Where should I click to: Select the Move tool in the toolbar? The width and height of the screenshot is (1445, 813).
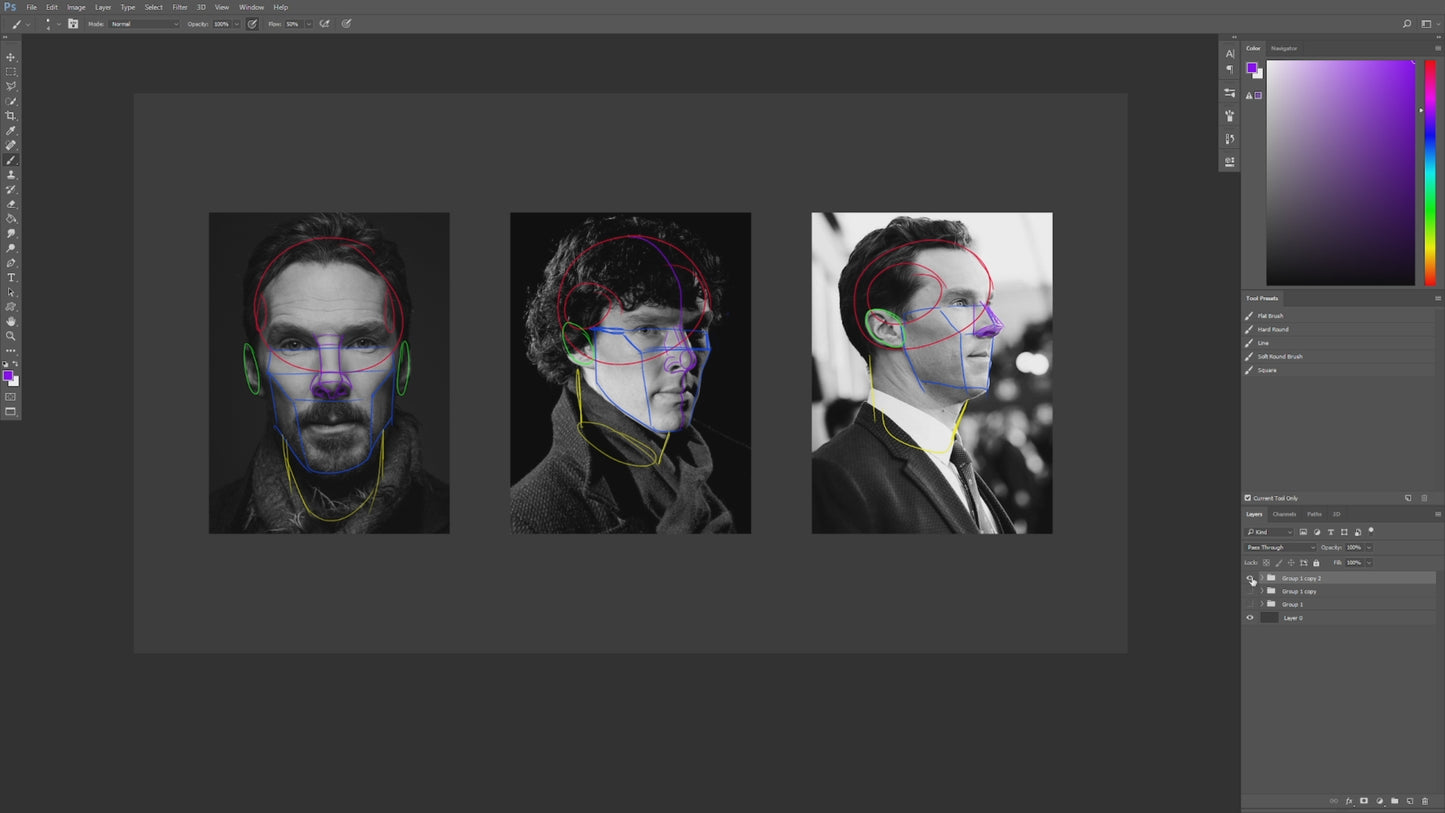pyautogui.click(x=11, y=57)
